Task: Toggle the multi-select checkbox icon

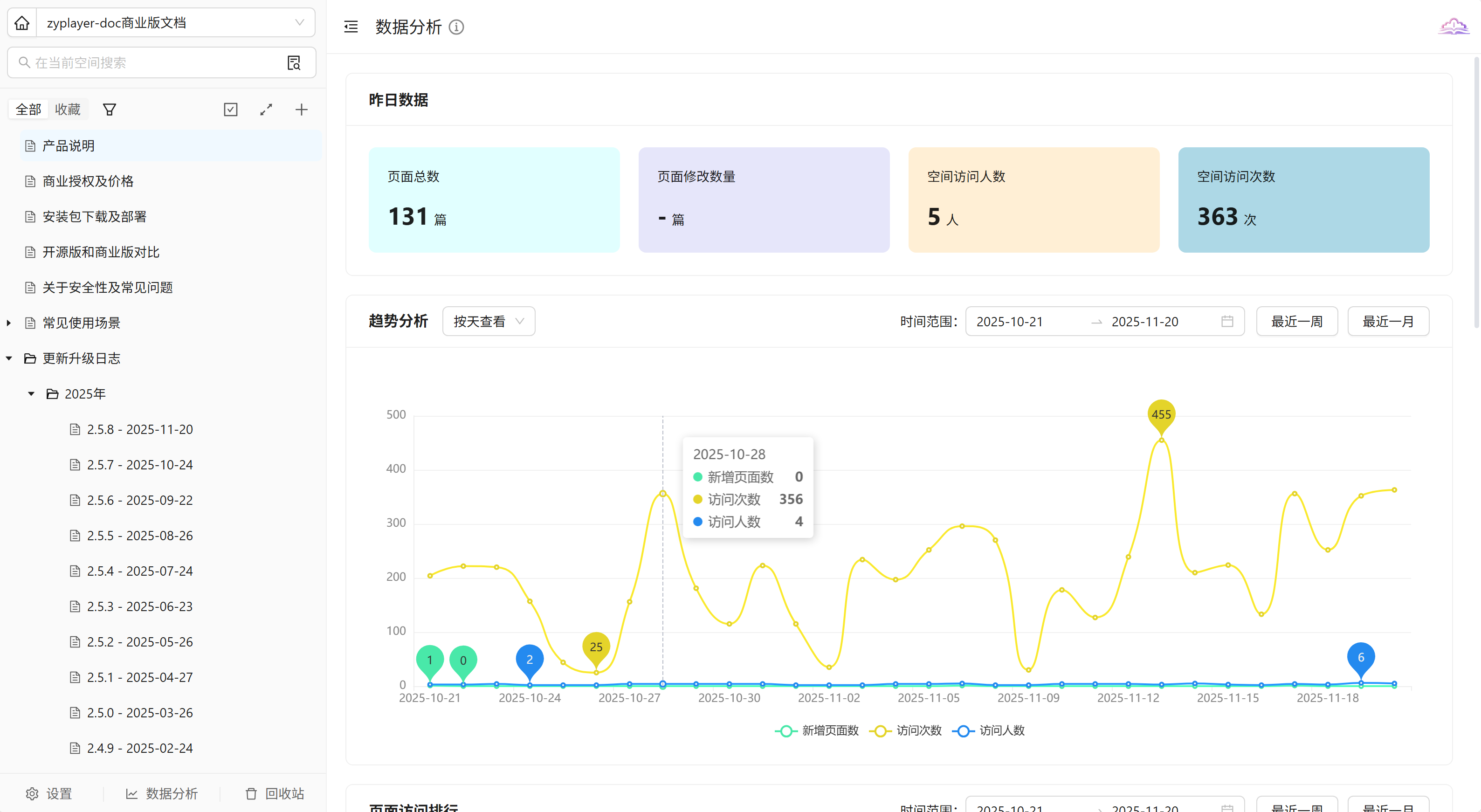Action: [x=231, y=109]
